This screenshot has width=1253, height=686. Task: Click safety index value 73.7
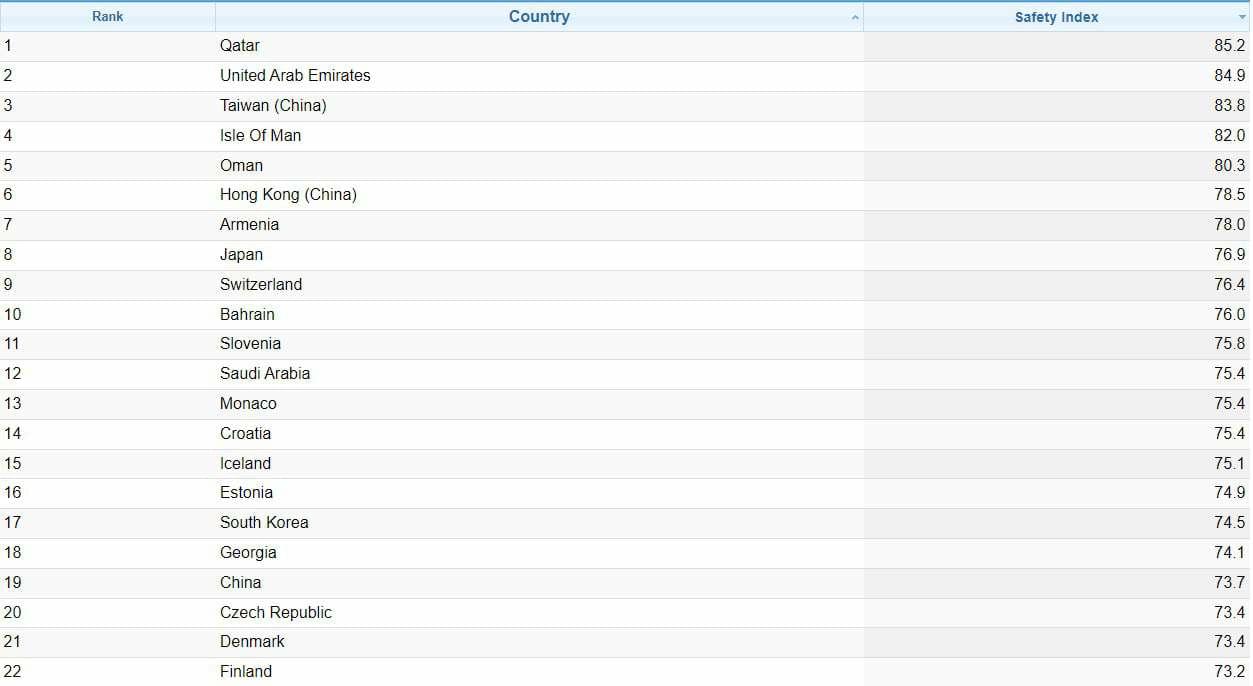(x=1230, y=583)
